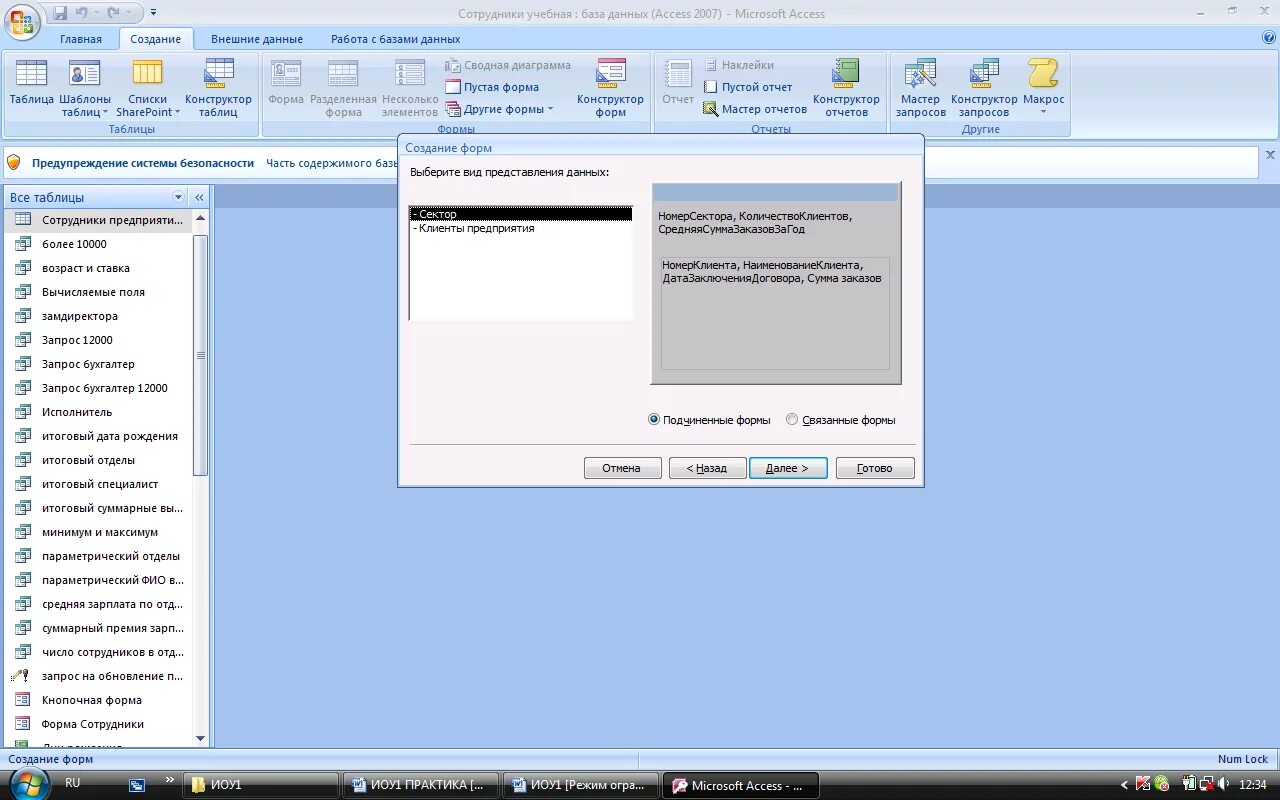Click the Далее > button
The width and height of the screenshot is (1280, 800).
coord(787,468)
